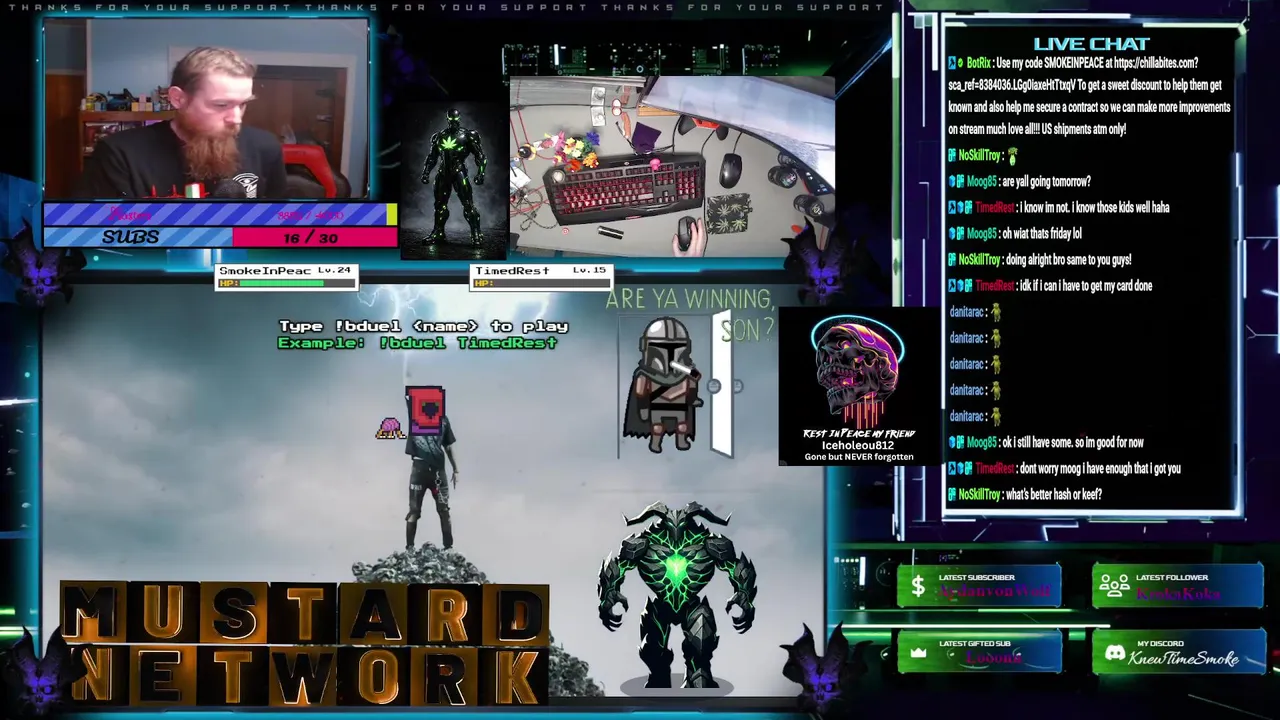Click Moog85's 'are yall going tomorrow?' message
Viewport: 1280px width, 720px height.
tap(1045, 182)
